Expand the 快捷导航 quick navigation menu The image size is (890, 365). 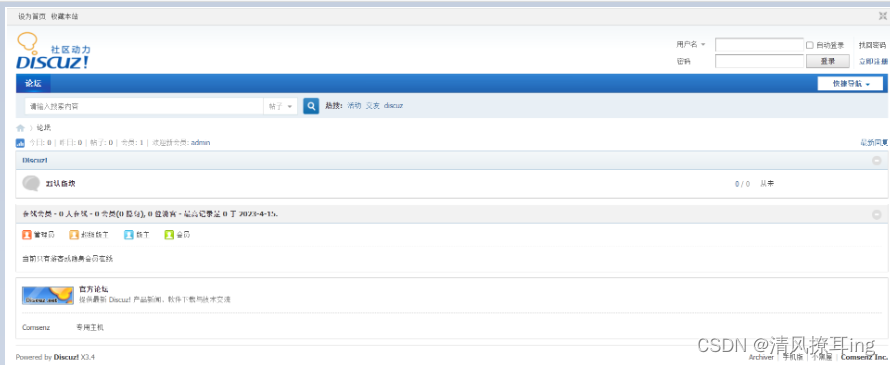(850, 83)
